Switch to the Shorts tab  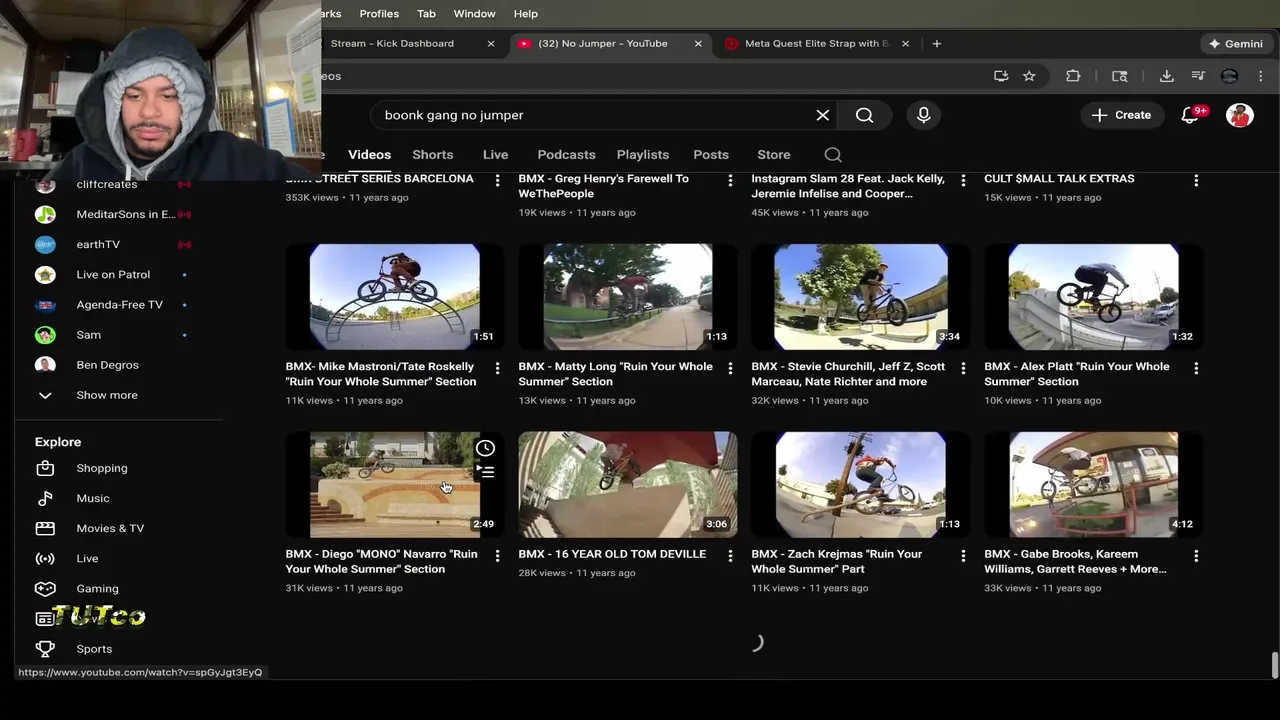pos(433,155)
